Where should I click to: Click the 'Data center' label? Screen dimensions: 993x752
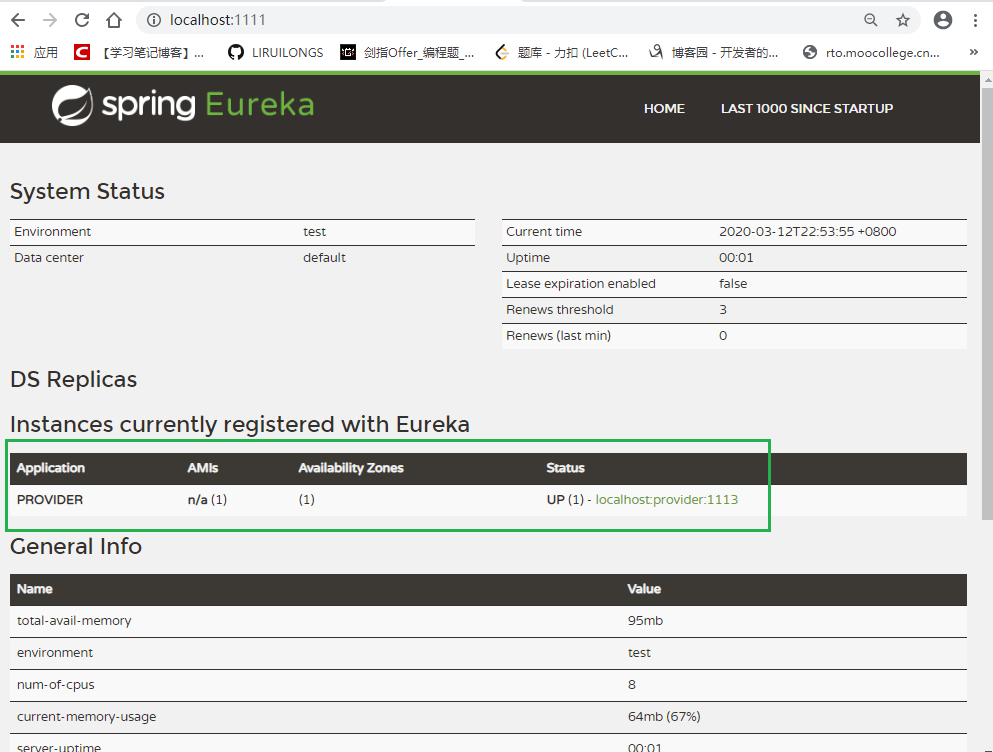pyautogui.click(x=49, y=258)
